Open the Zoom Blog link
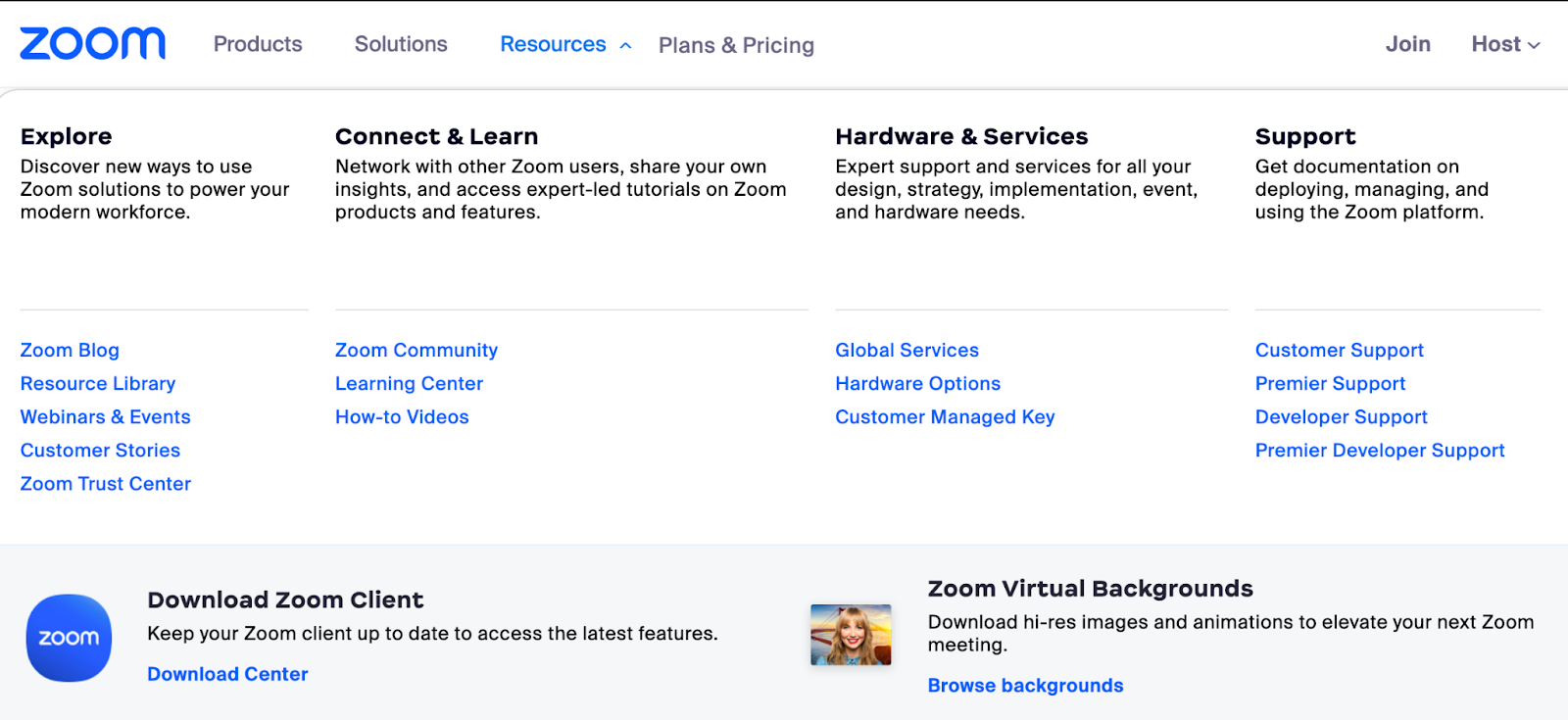1568x720 pixels. [70, 350]
